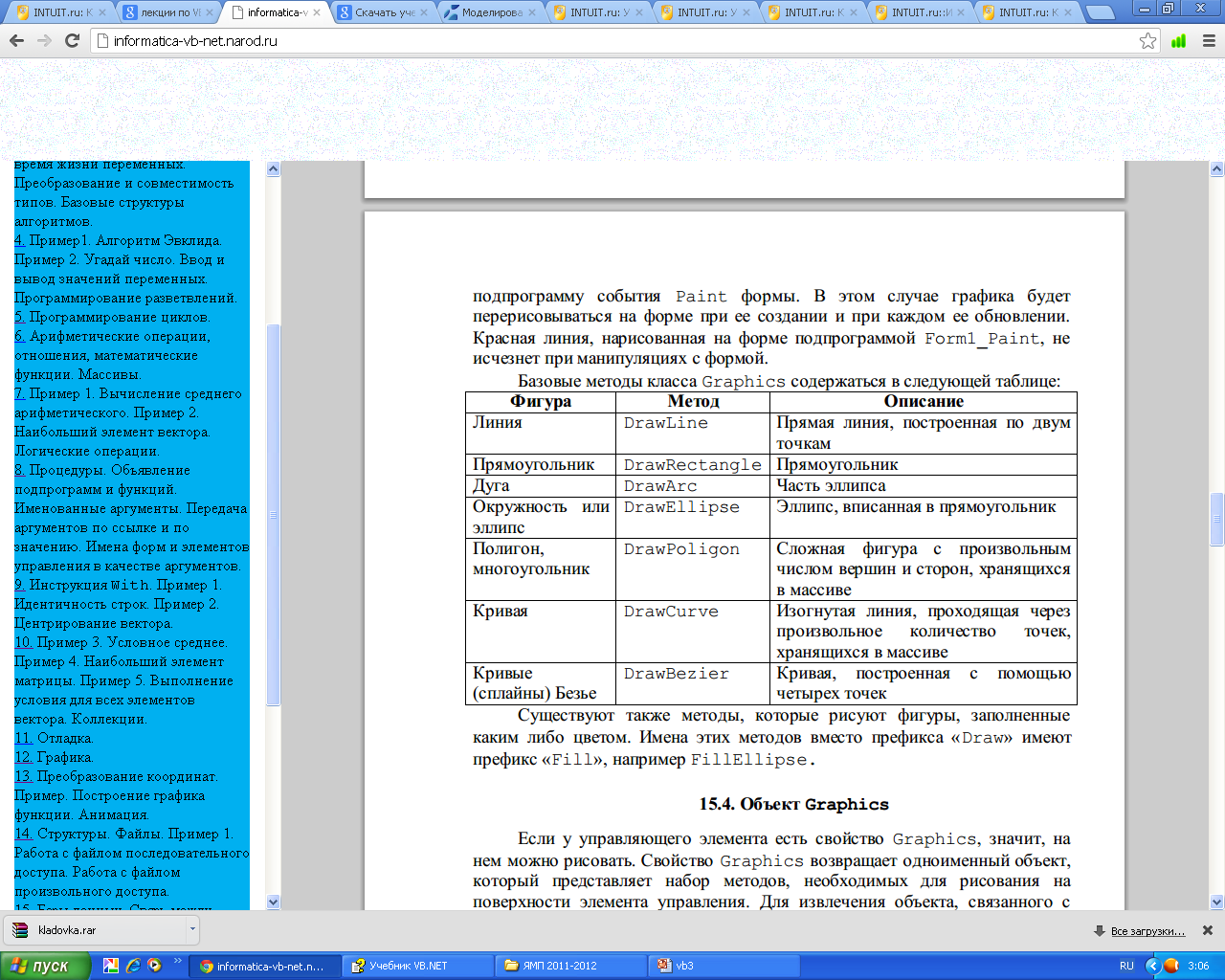
Task: Click the browser forward arrow
Action: (x=44, y=41)
